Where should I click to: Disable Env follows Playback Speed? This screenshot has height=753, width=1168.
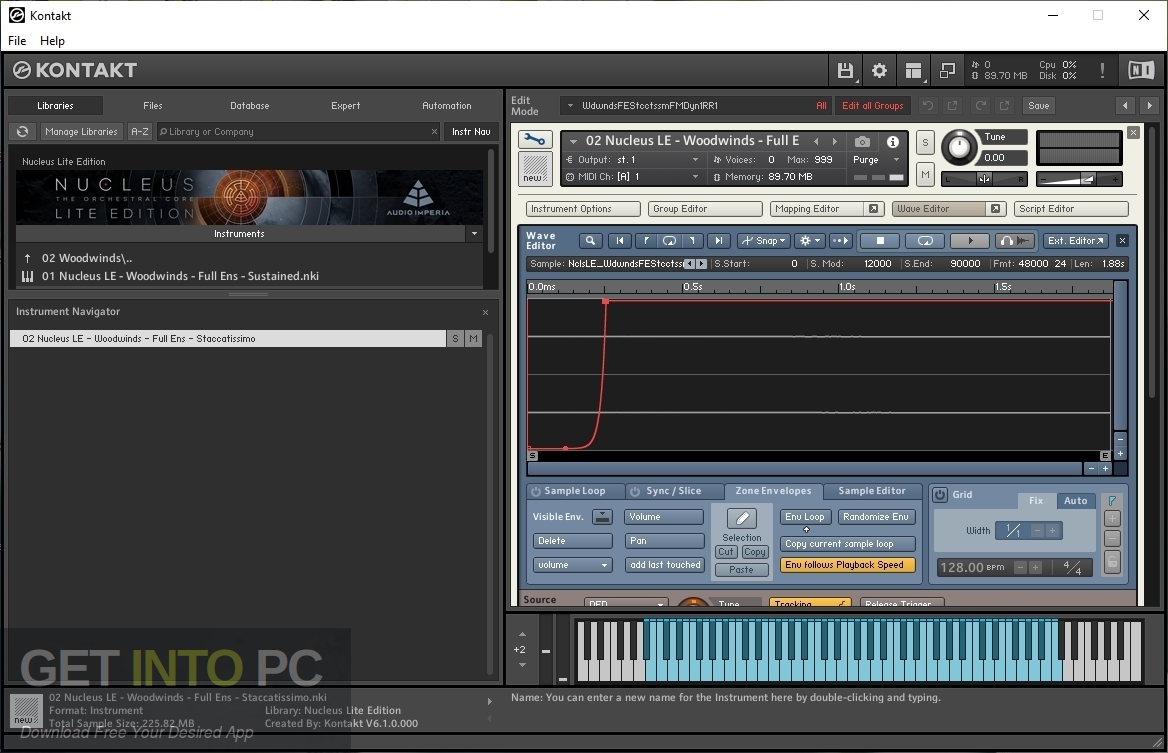pos(847,565)
